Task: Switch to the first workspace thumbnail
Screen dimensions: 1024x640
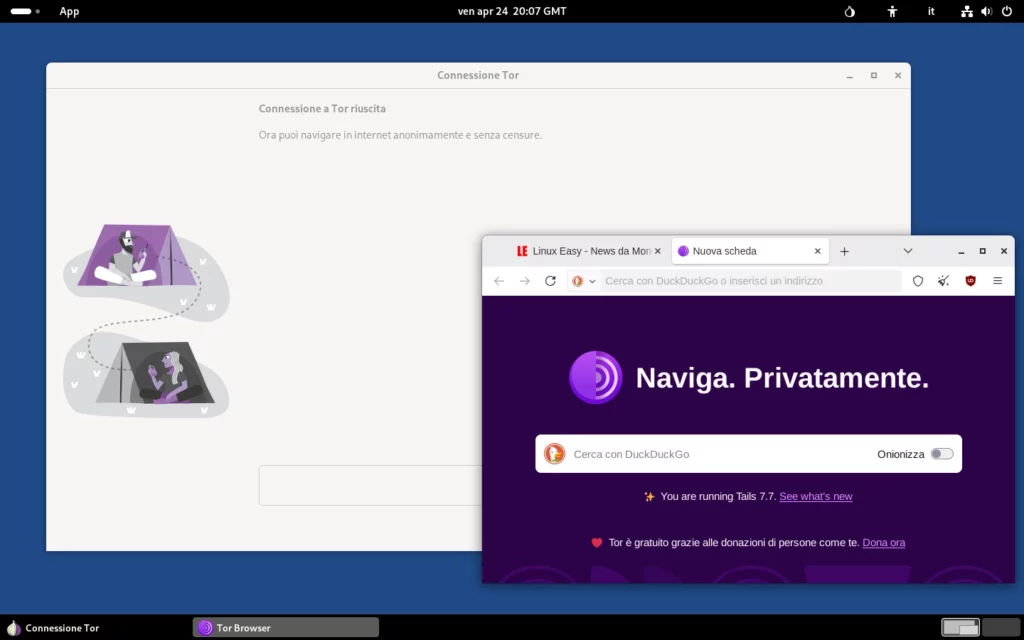Action: point(960,627)
